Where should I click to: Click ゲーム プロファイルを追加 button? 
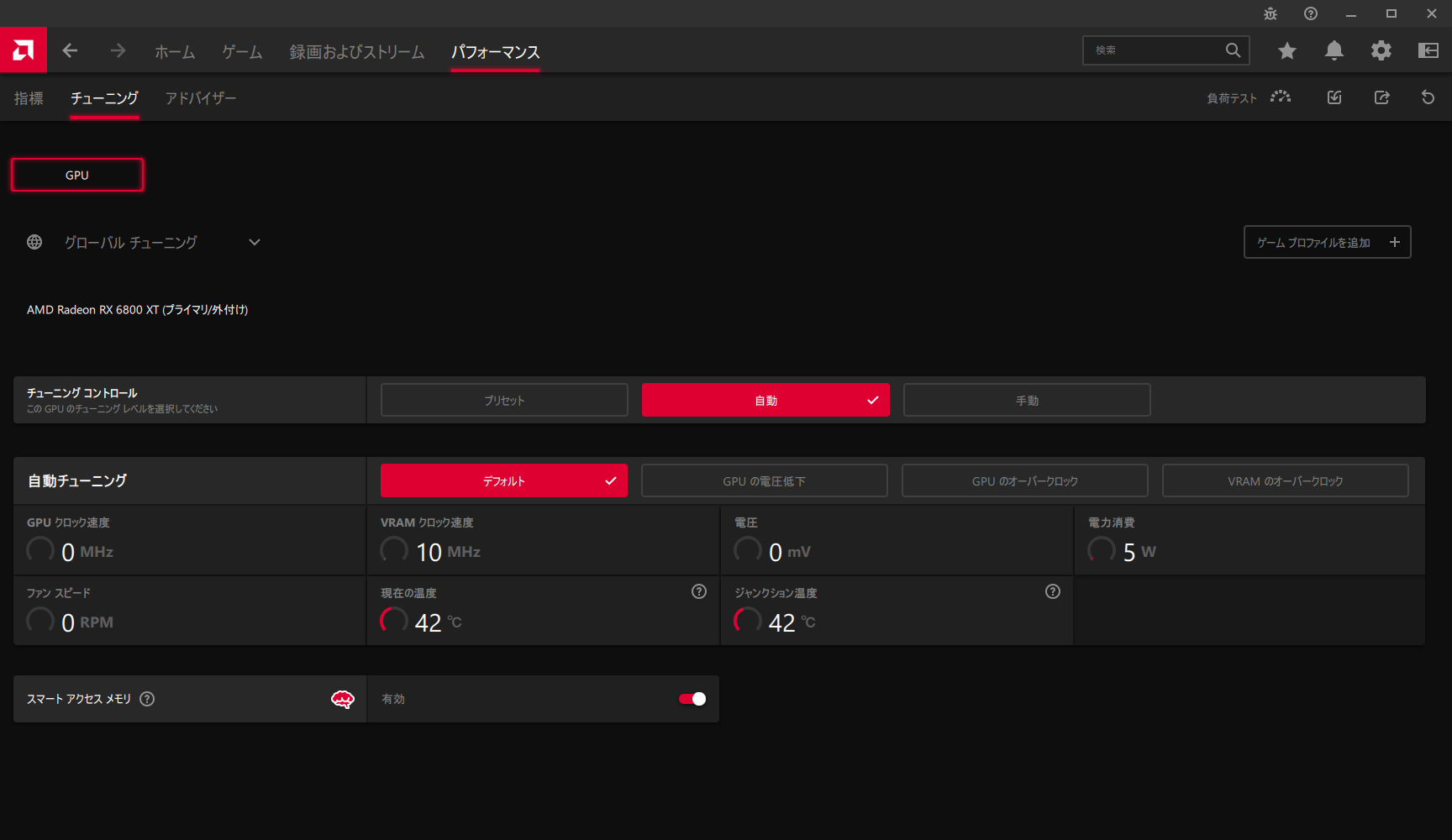tap(1328, 242)
